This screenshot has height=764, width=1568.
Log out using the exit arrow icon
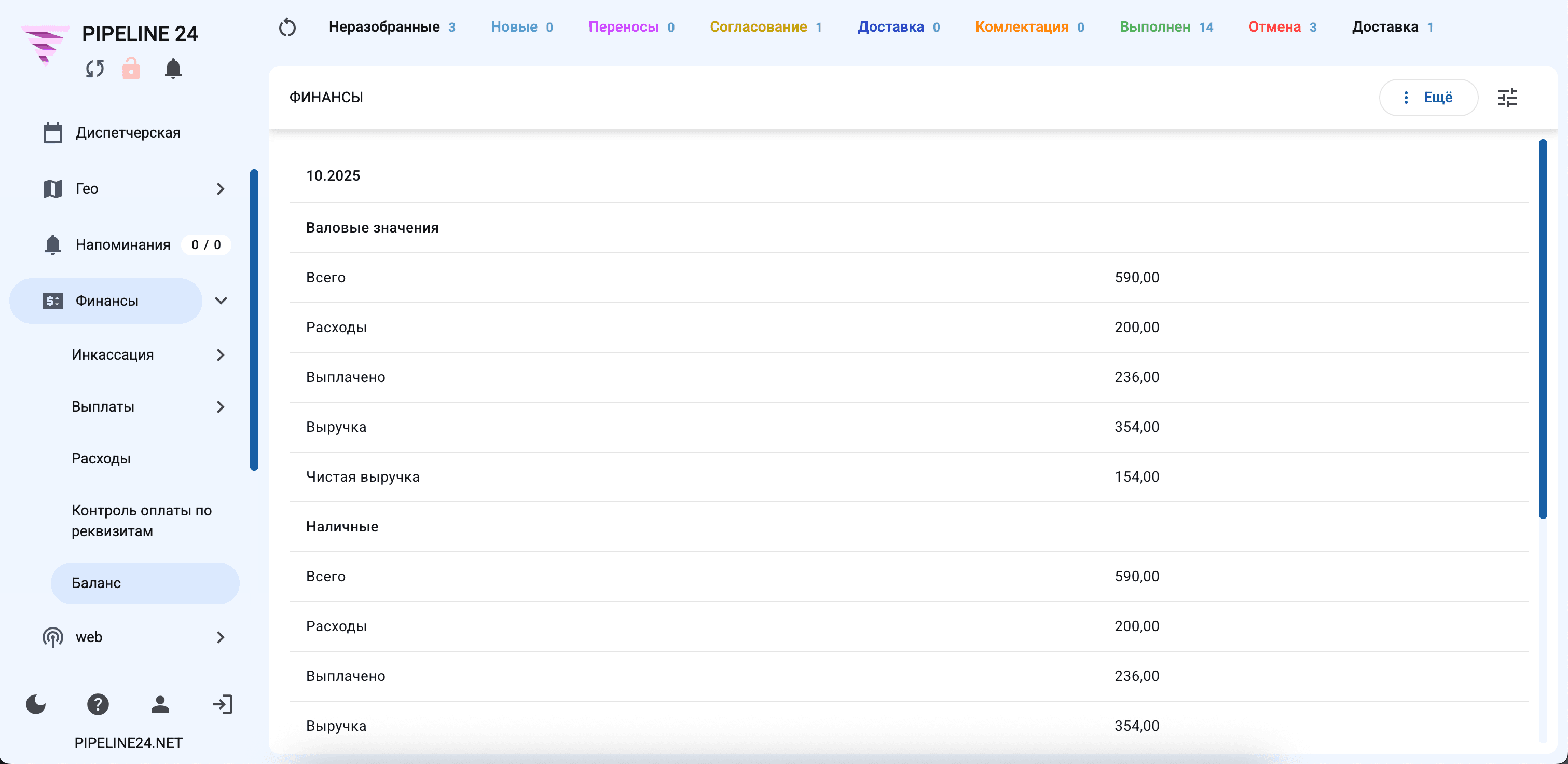click(223, 704)
